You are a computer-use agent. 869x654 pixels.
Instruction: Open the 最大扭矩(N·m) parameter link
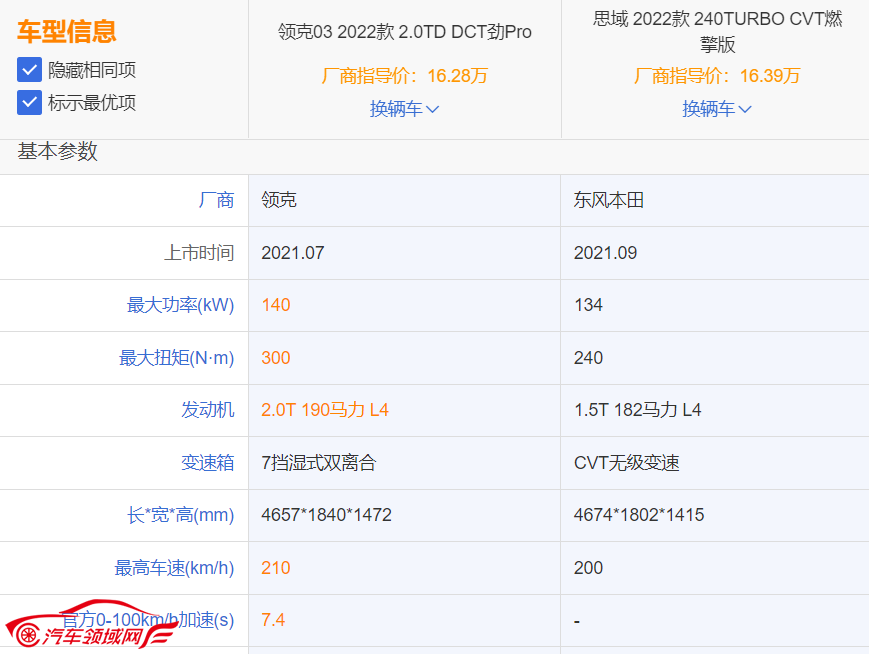pos(177,357)
